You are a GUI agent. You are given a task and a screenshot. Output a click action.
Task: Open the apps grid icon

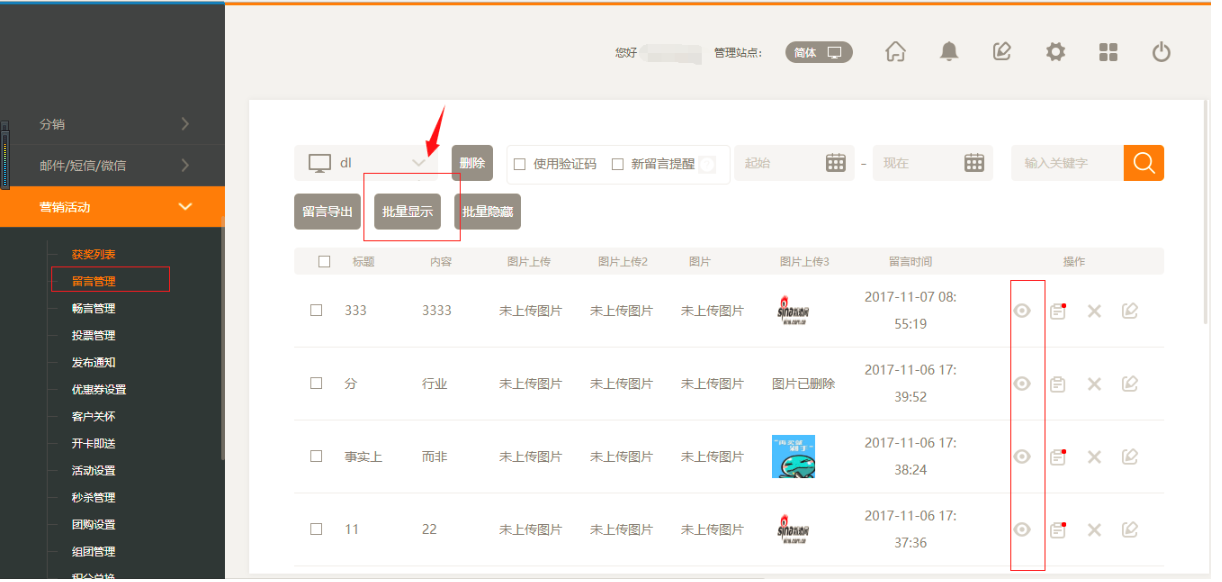pyautogui.click(x=1108, y=52)
